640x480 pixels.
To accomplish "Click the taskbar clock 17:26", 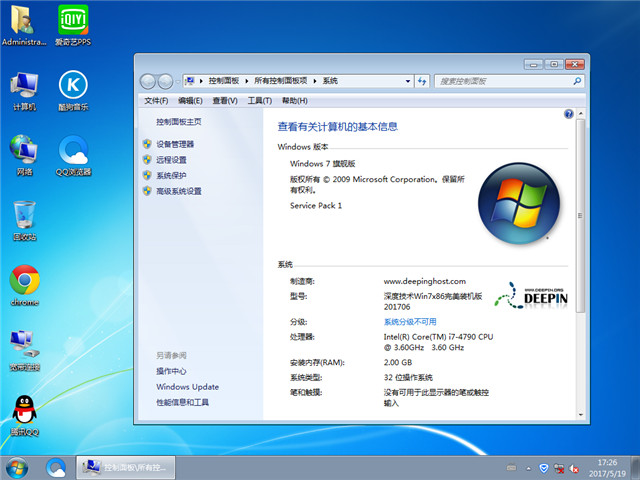I will tap(607, 462).
